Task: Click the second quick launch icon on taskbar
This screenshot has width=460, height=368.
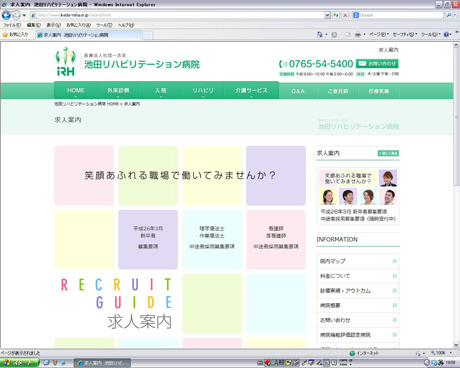Action: (55, 362)
